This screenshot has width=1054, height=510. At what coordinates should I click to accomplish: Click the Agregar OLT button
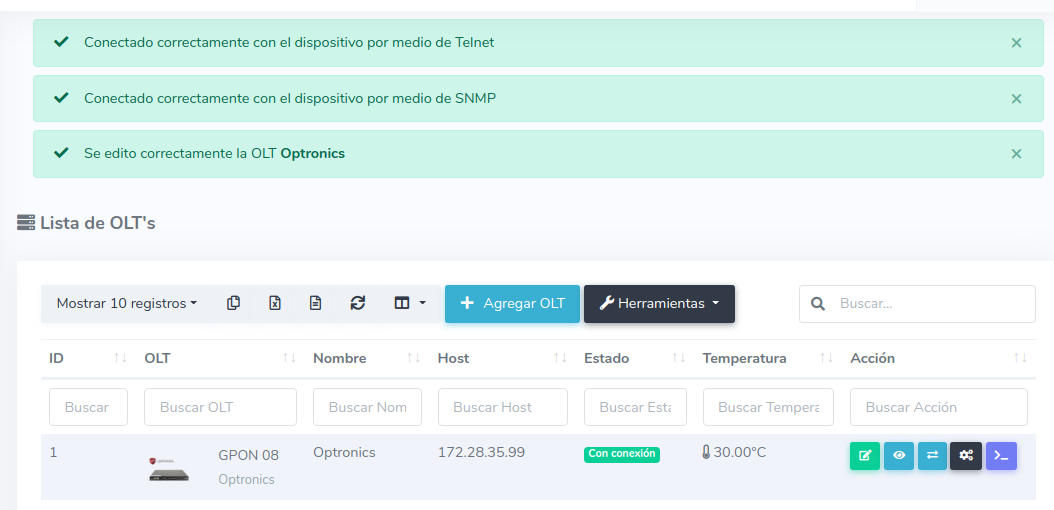(512, 304)
